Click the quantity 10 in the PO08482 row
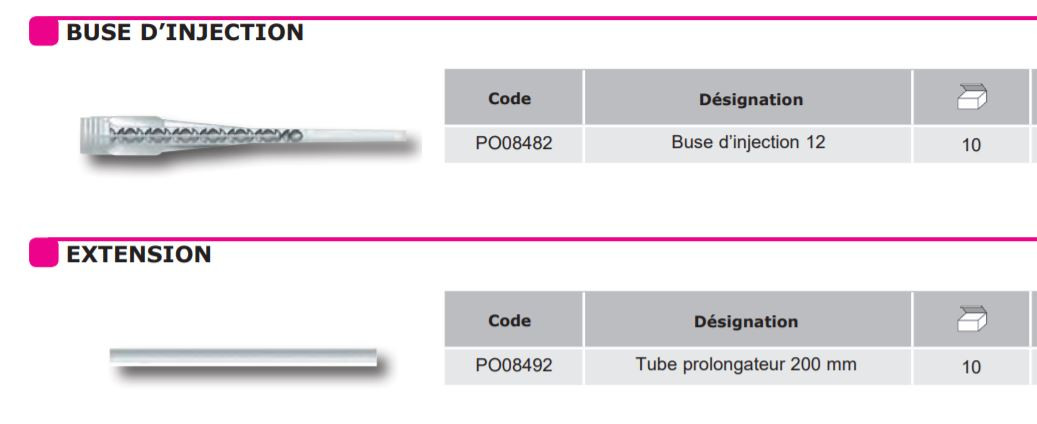1037x424 pixels. tap(971, 145)
